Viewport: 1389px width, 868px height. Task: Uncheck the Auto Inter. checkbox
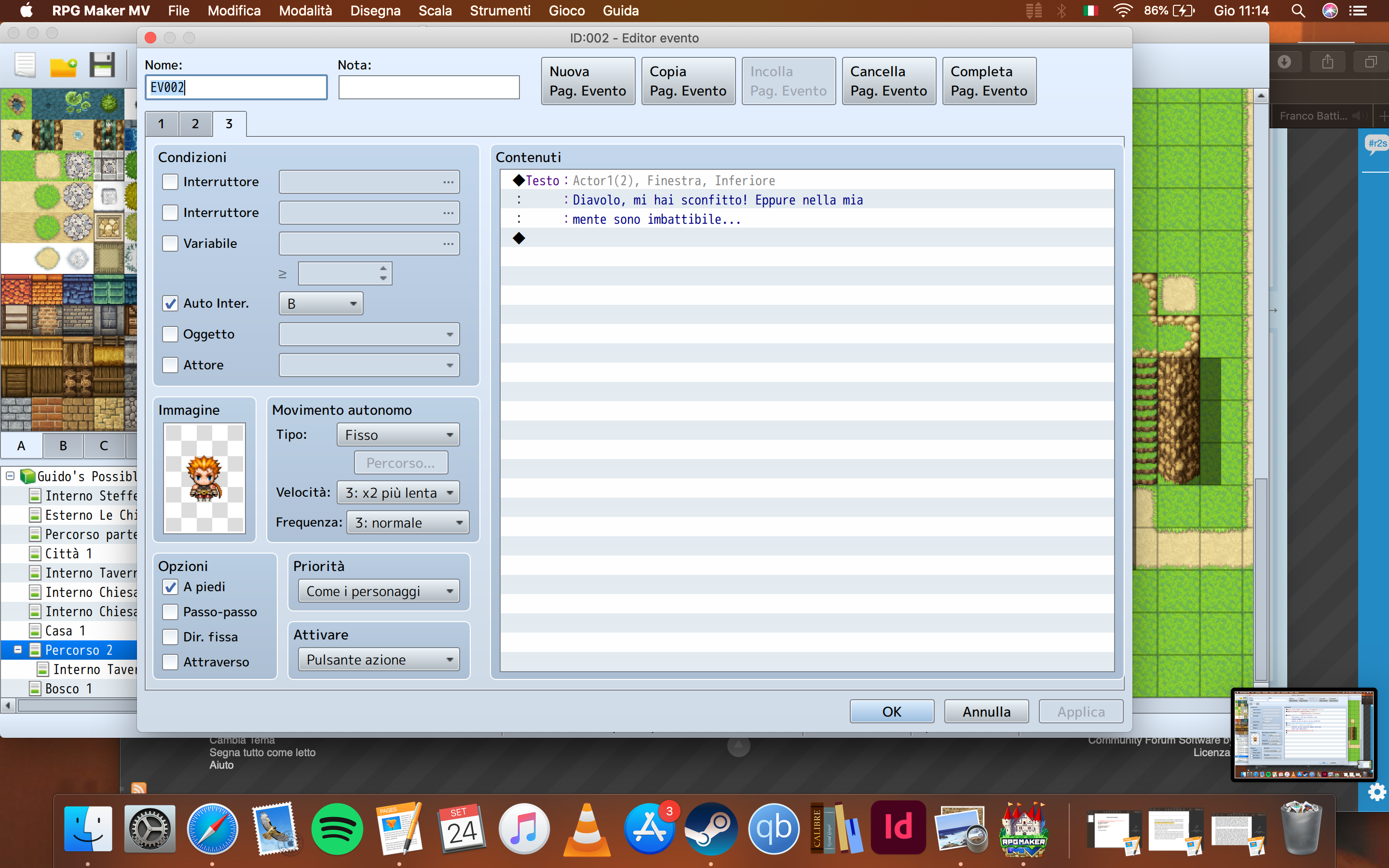click(170, 303)
